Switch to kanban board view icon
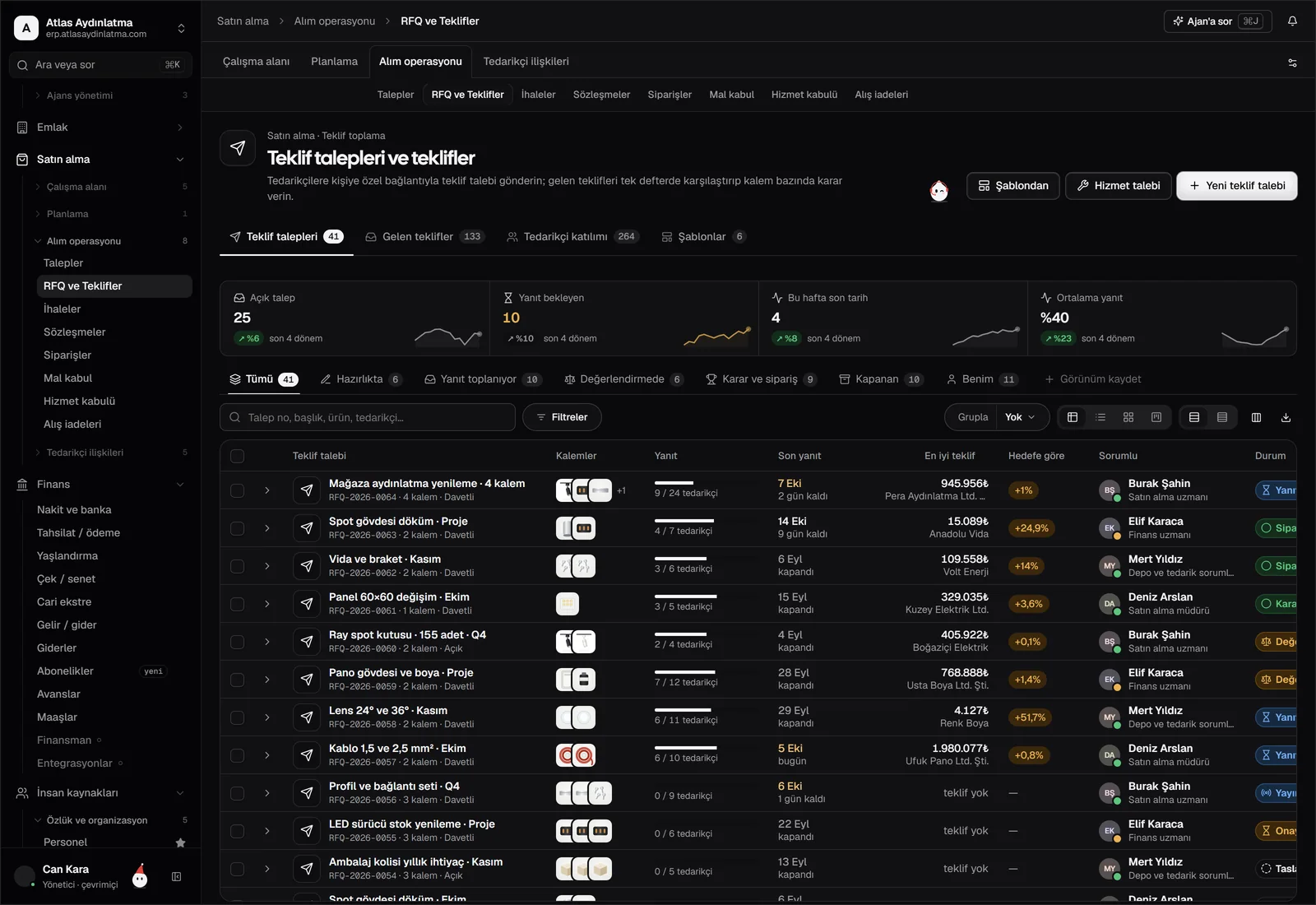The height and width of the screenshot is (905, 1316). pos(1156,418)
